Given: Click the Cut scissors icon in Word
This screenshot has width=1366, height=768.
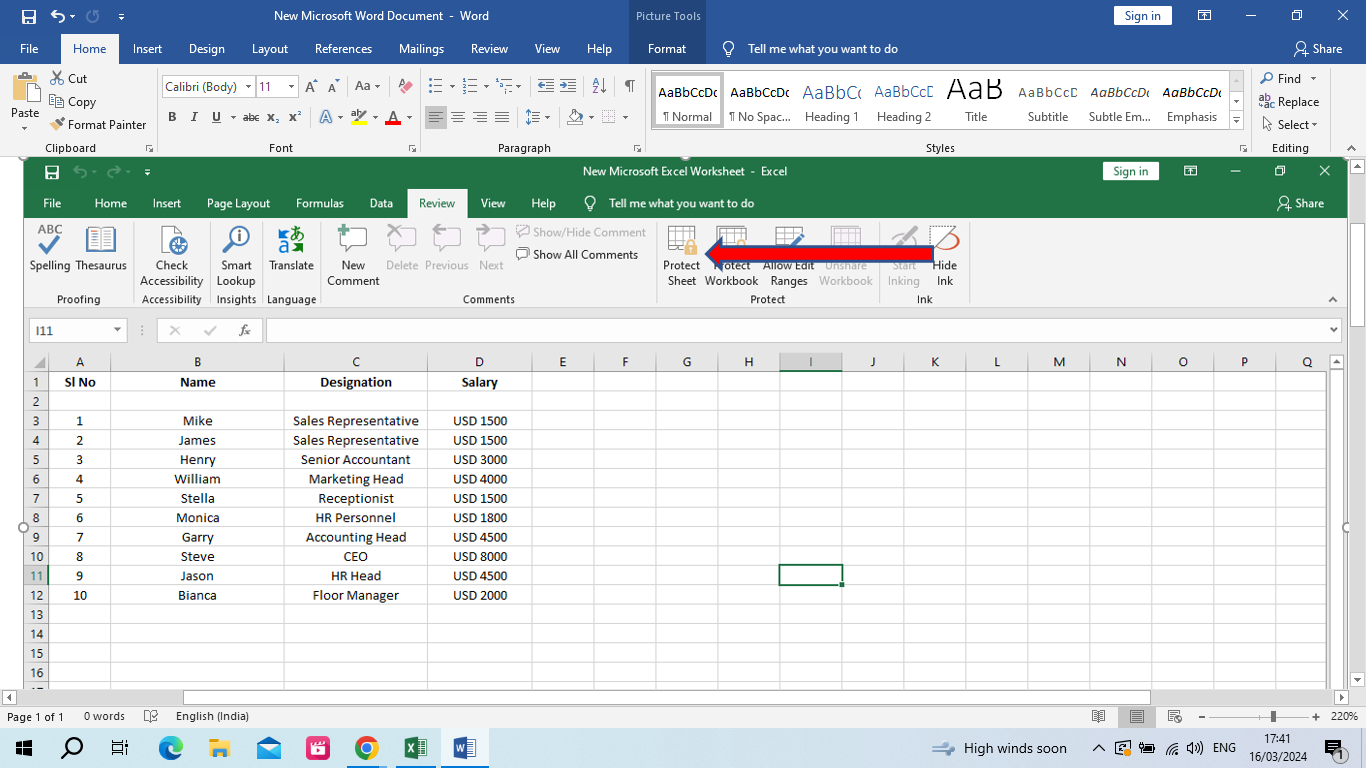Looking at the screenshot, I should [57, 78].
